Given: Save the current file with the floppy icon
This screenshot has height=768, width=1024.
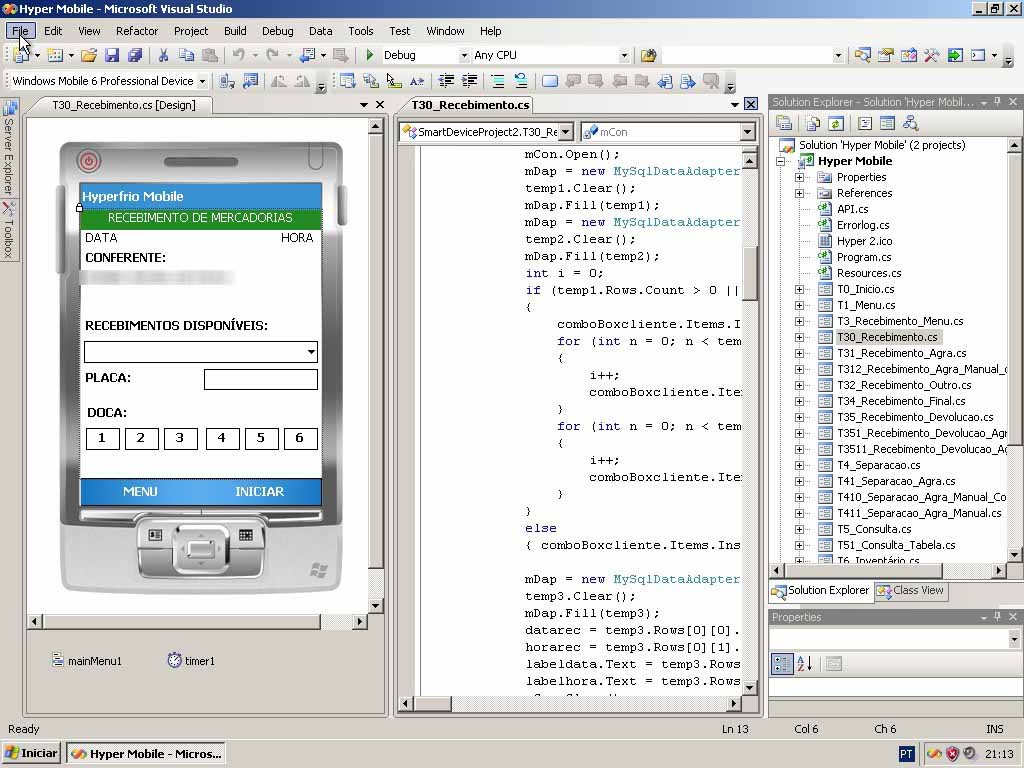Looking at the screenshot, I should coord(112,56).
